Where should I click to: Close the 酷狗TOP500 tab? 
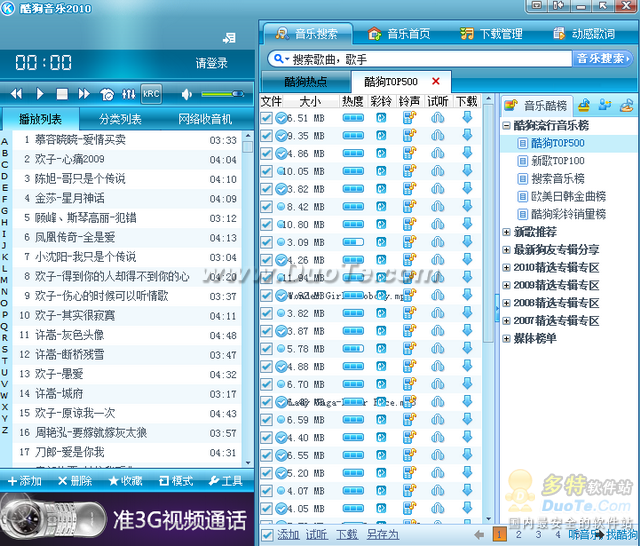click(436, 82)
